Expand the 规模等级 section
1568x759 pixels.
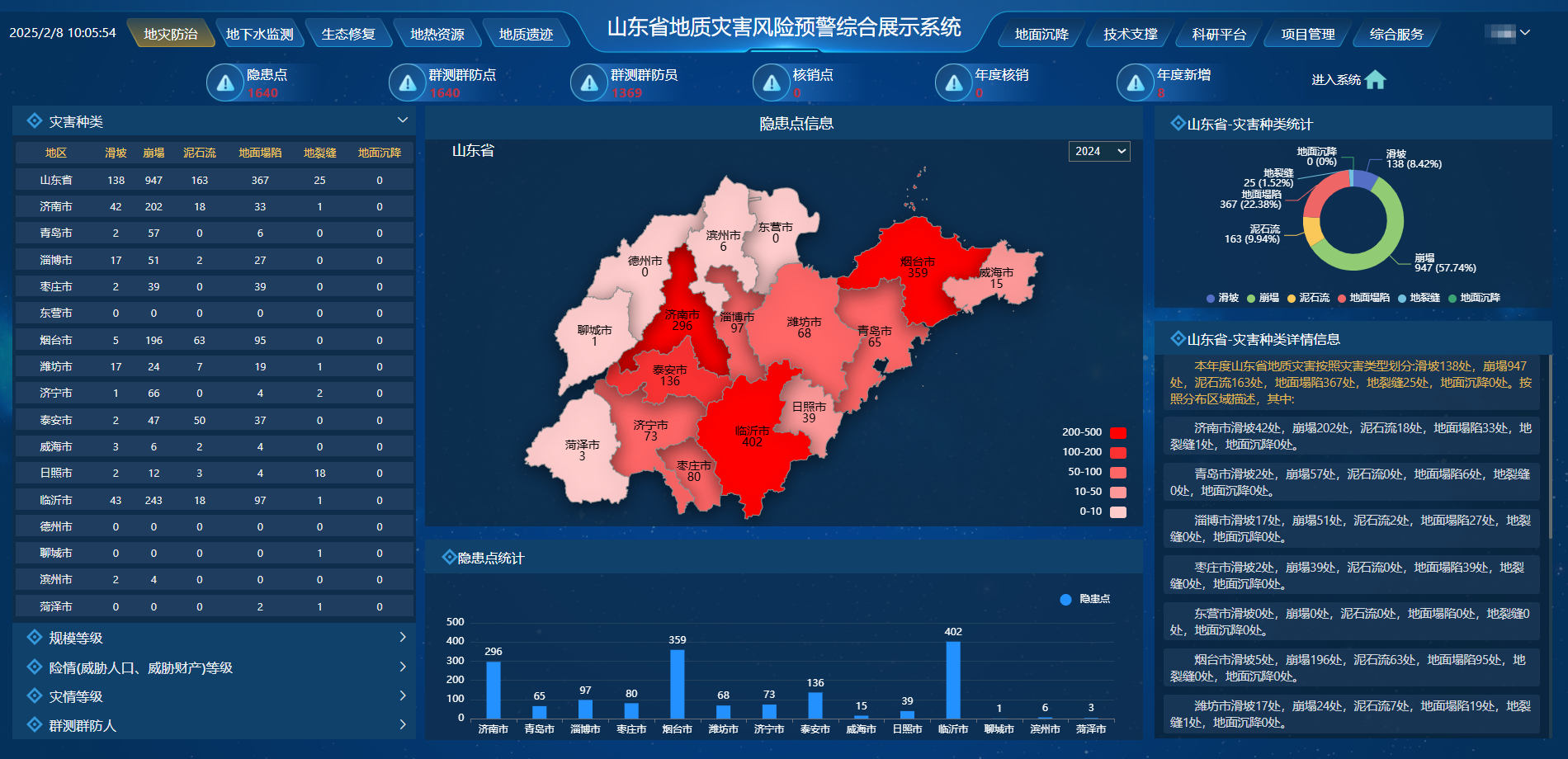point(402,637)
